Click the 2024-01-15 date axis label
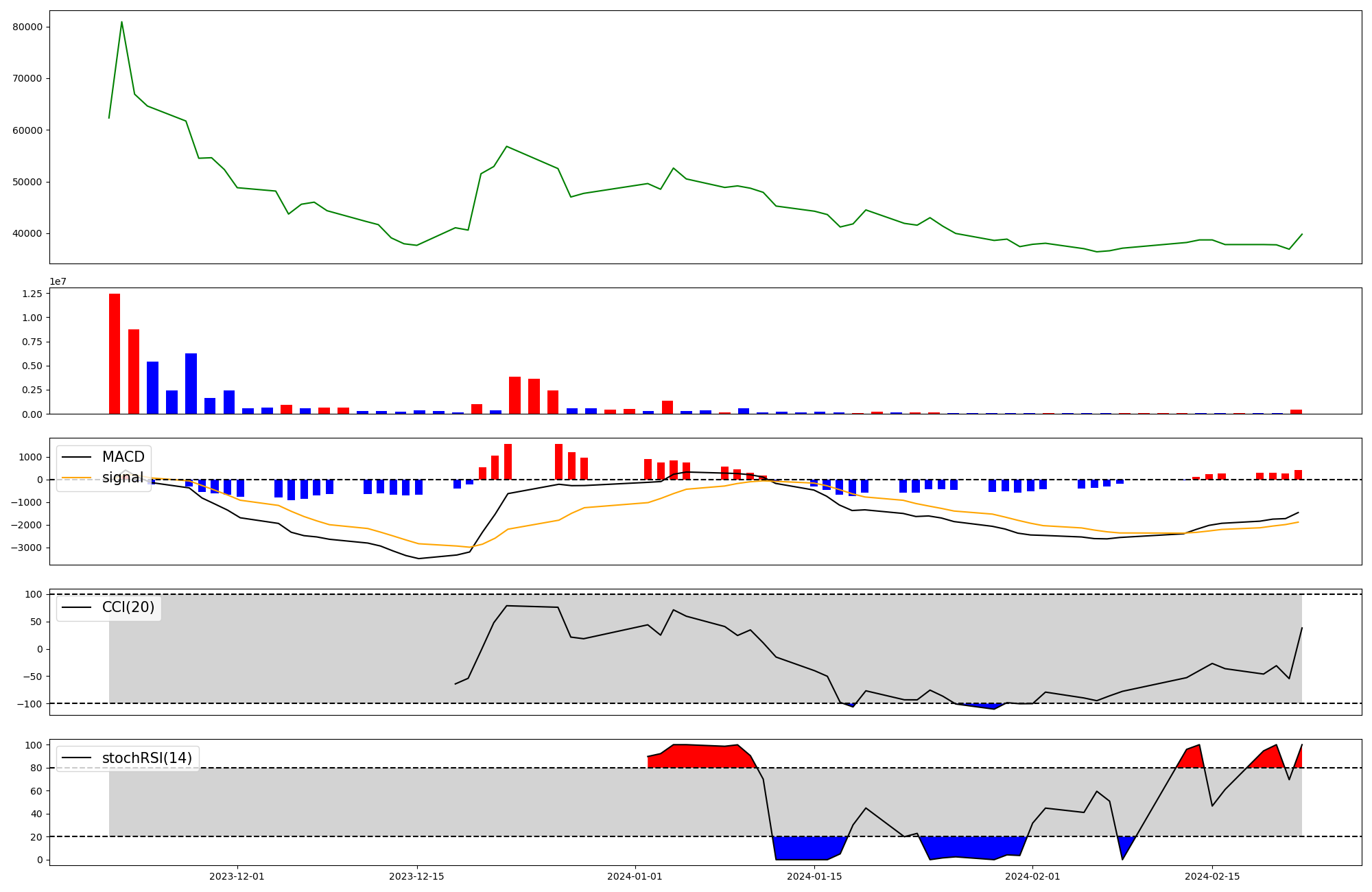 coord(814,876)
